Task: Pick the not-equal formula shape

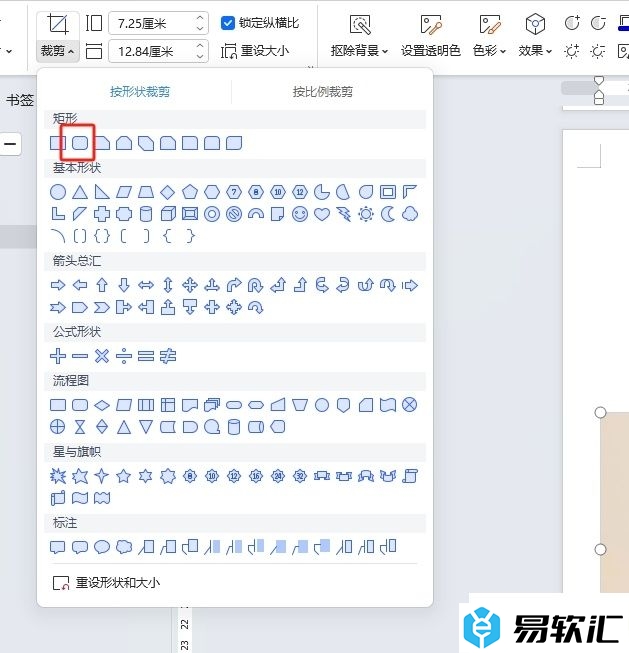Action: click(168, 356)
